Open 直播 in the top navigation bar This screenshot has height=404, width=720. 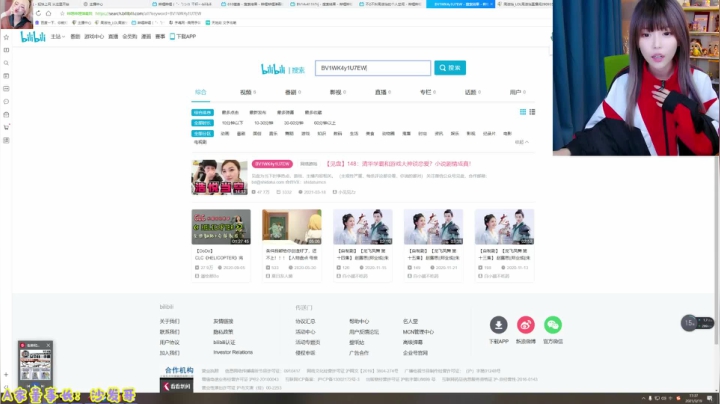[113, 37]
